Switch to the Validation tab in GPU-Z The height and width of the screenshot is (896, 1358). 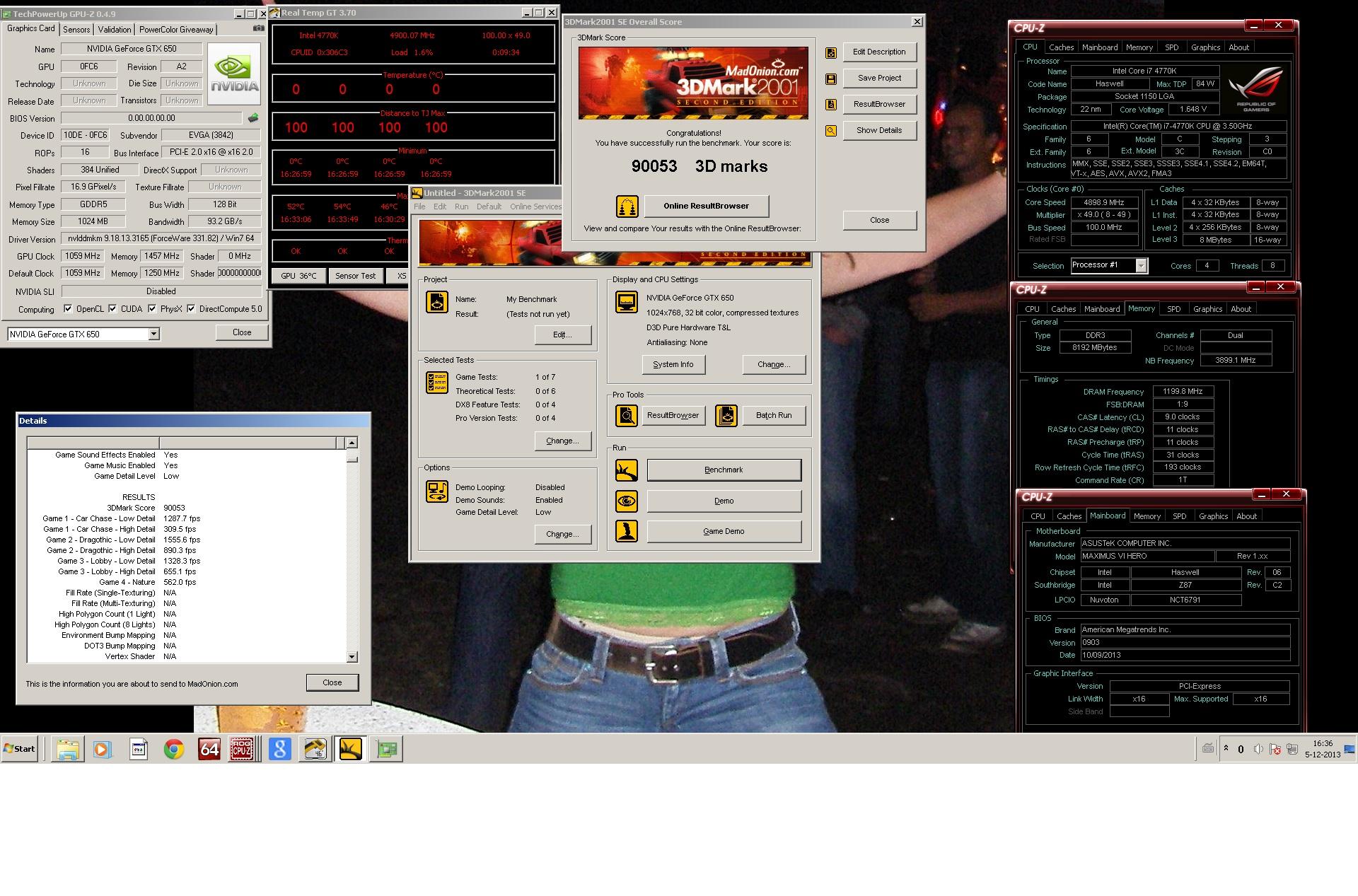[x=115, y=30]
